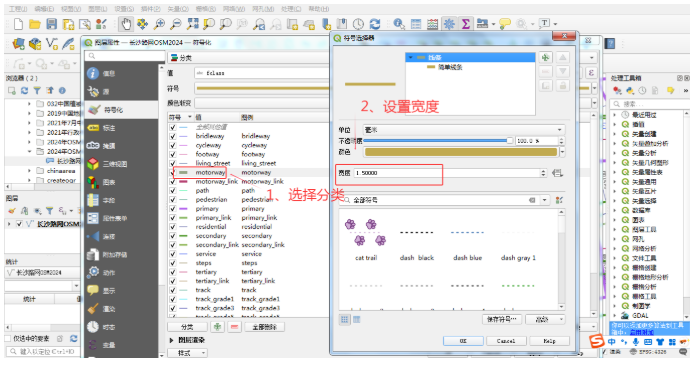Click the Map Tips speech bubble icon
This screenshot has height=366, width=696.
[x=505, y=24]
